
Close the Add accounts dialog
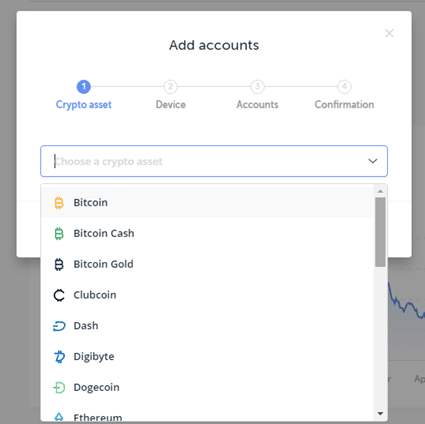389,33
